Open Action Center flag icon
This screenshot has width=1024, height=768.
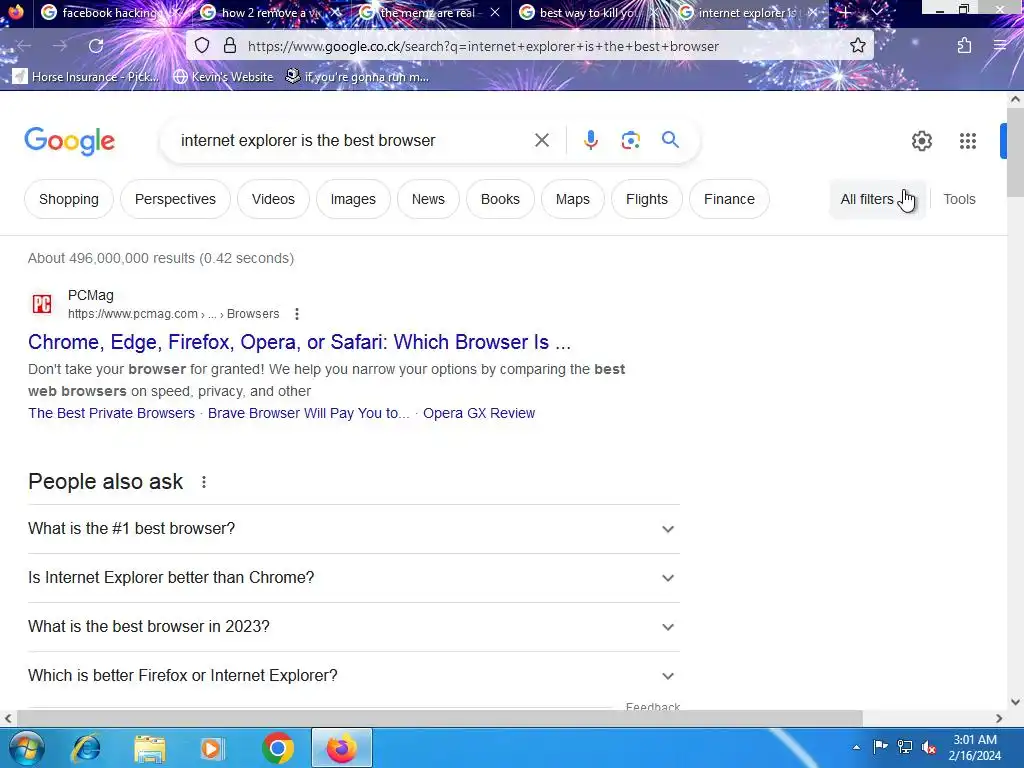(880, 746)
